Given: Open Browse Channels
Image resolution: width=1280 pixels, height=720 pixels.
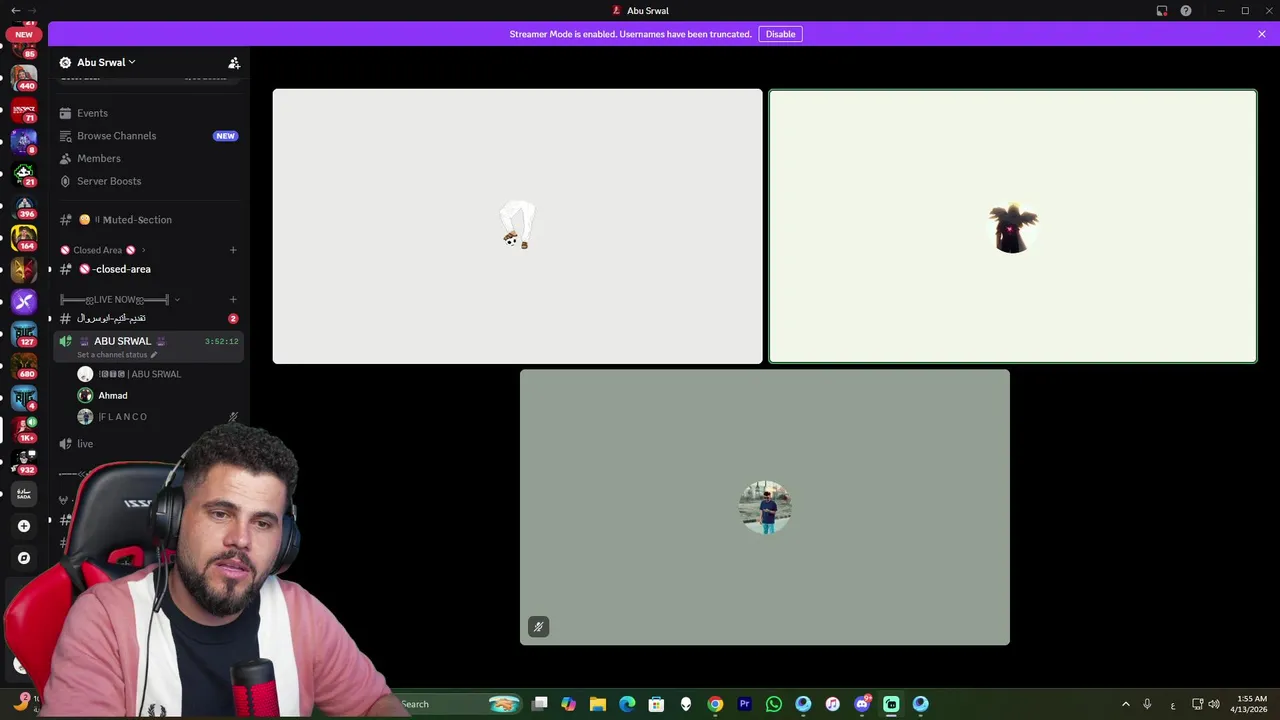Looking at the screenshot, I should pyautogui.click(x=149, y=136).
